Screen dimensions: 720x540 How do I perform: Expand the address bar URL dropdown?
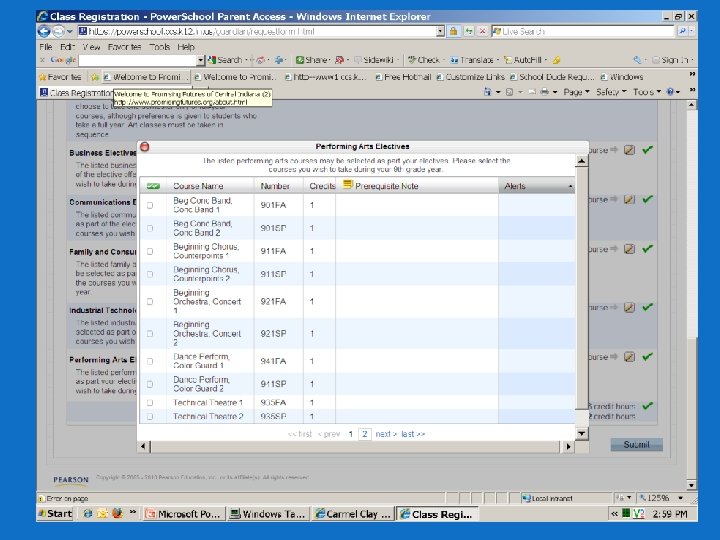pyautogui.click(x=440, y=31)
